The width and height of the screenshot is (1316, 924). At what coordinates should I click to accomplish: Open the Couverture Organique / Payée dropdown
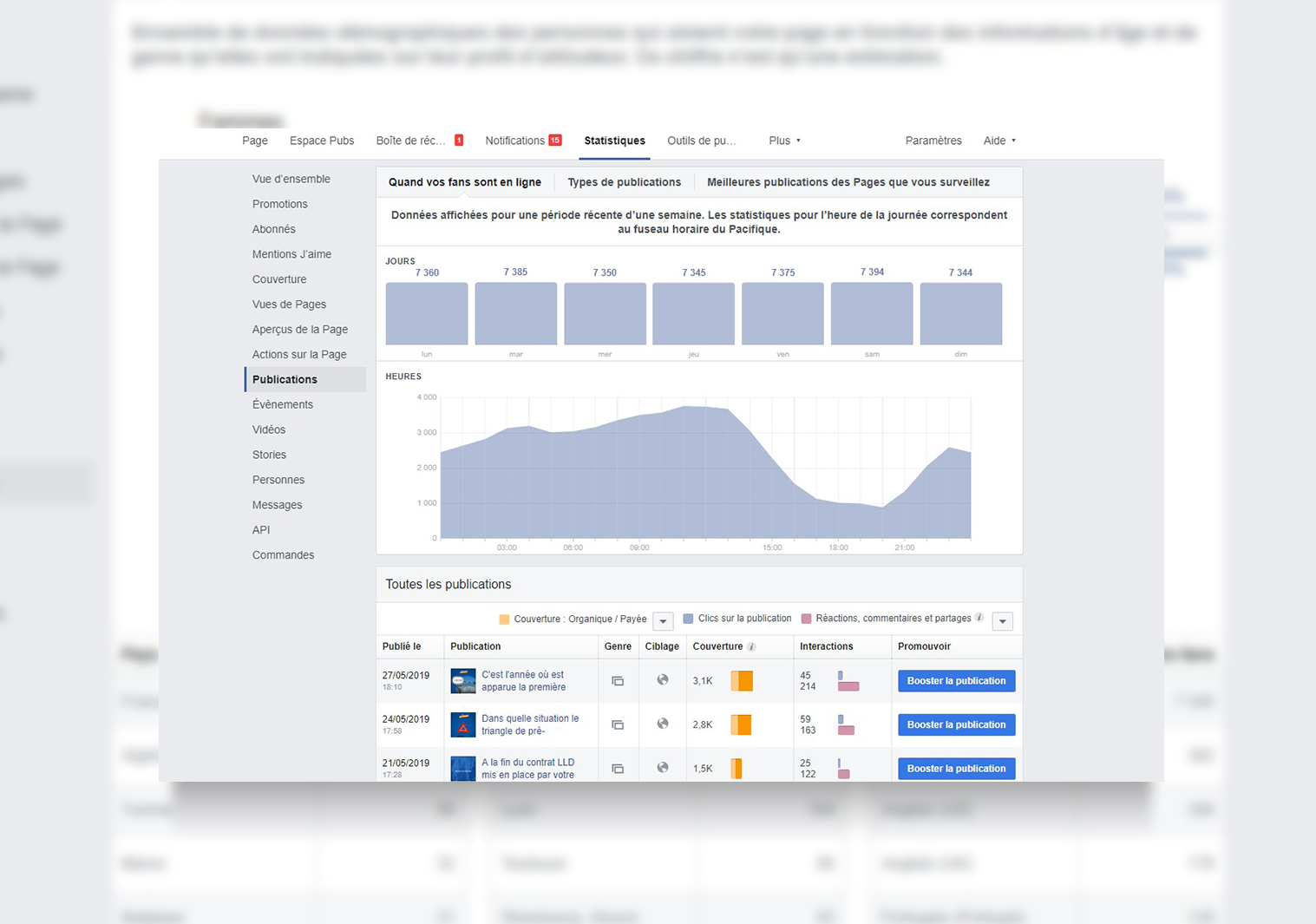click(x=663, y=621)
